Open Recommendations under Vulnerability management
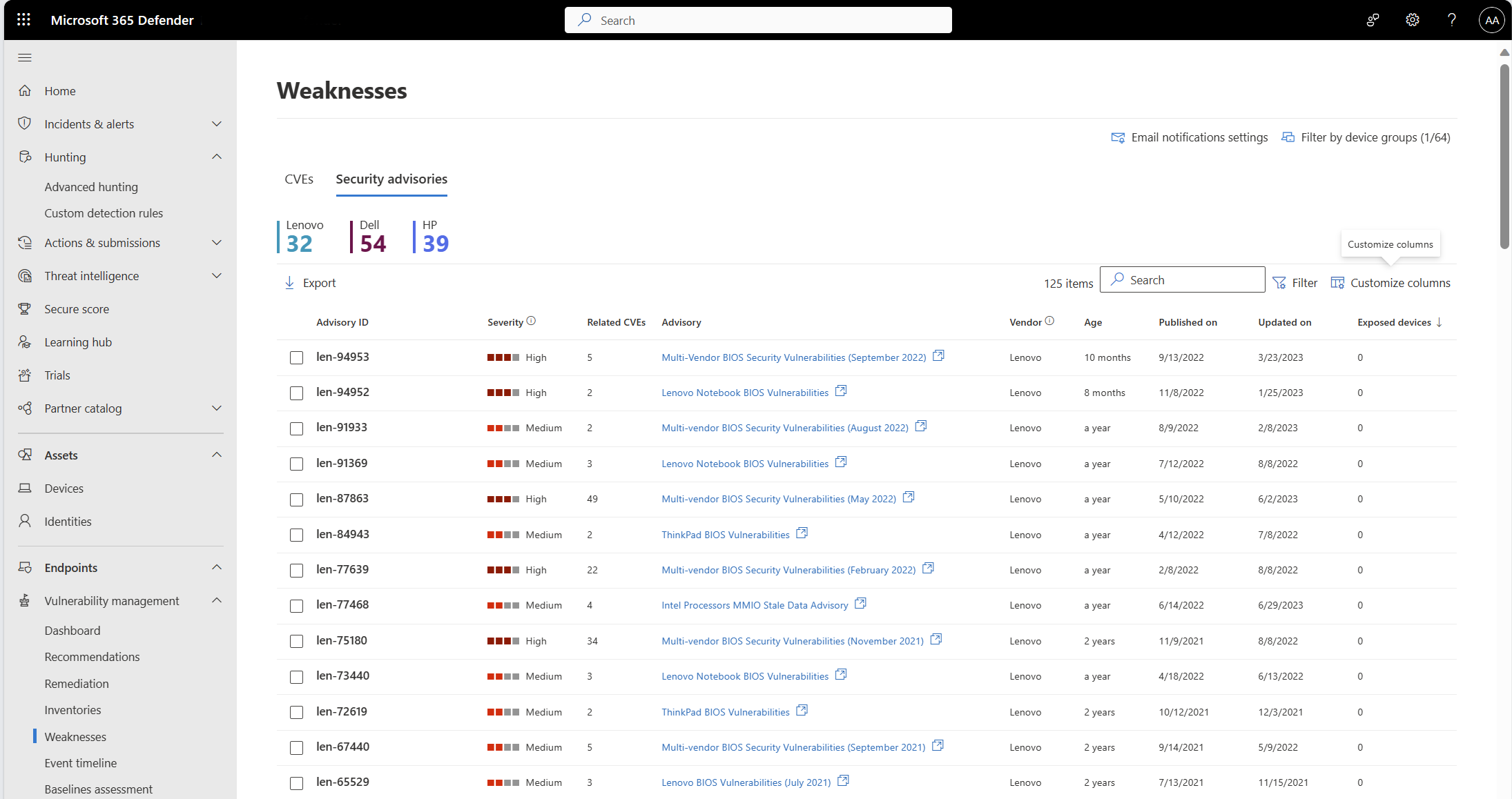The height and width of the screenshot is (799, 1512). [92, 657]
